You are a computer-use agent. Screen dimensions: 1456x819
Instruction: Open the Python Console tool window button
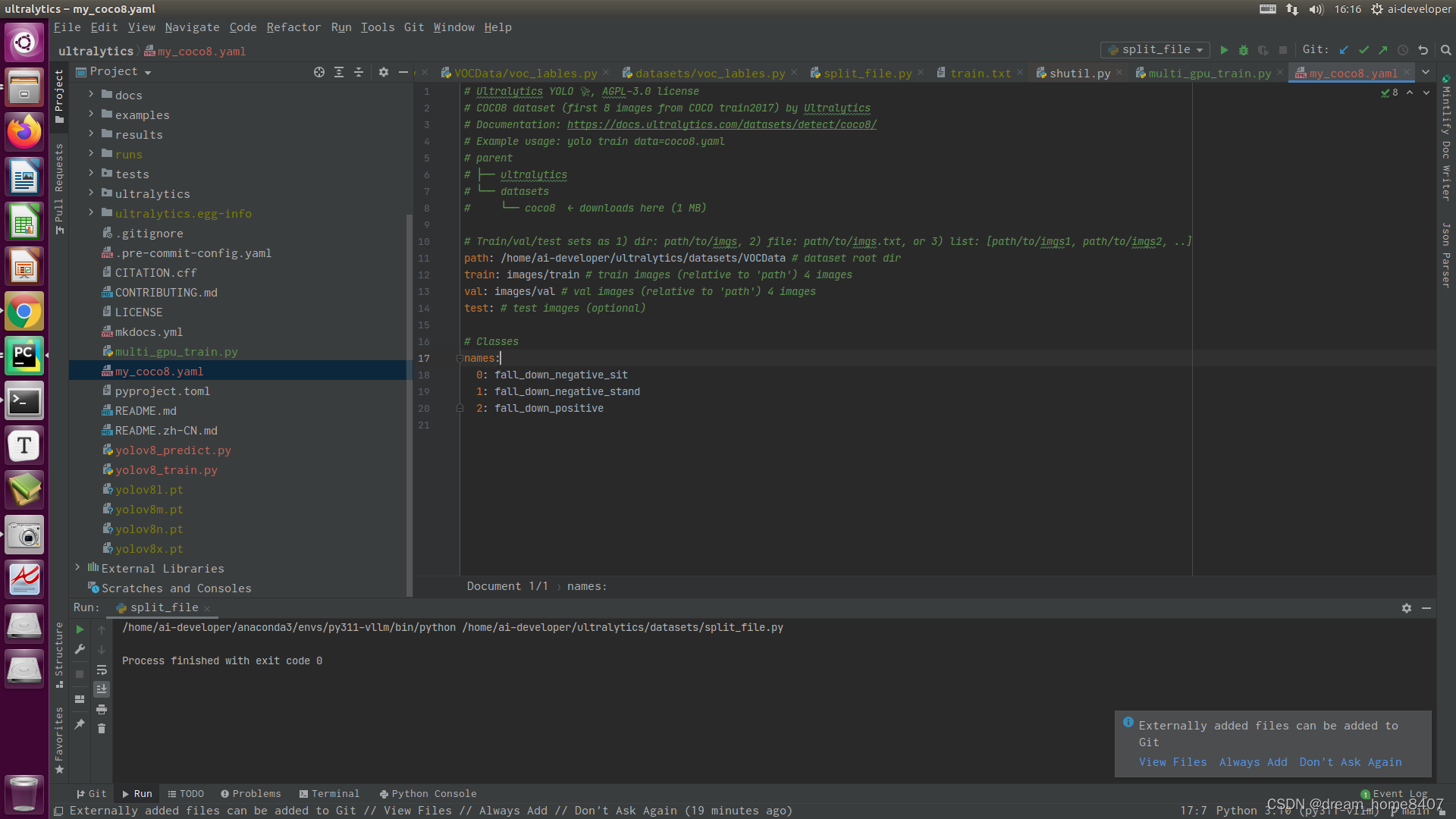coord(428,794)
